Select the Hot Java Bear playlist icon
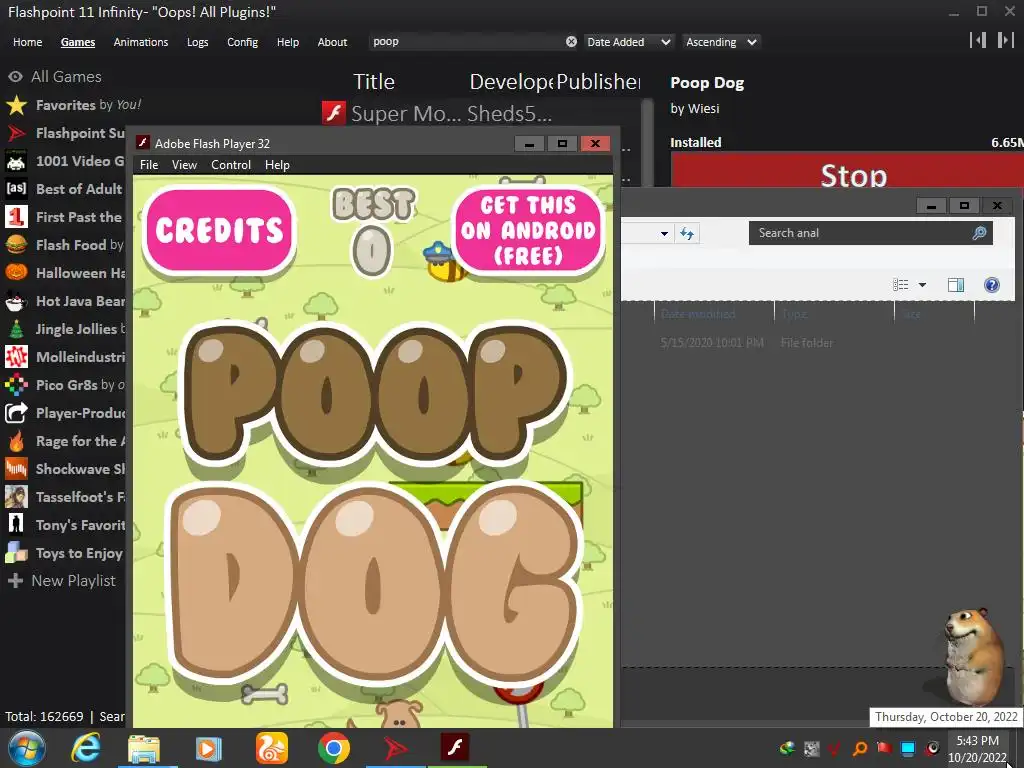1024x768 pixels. click(16, 301)
